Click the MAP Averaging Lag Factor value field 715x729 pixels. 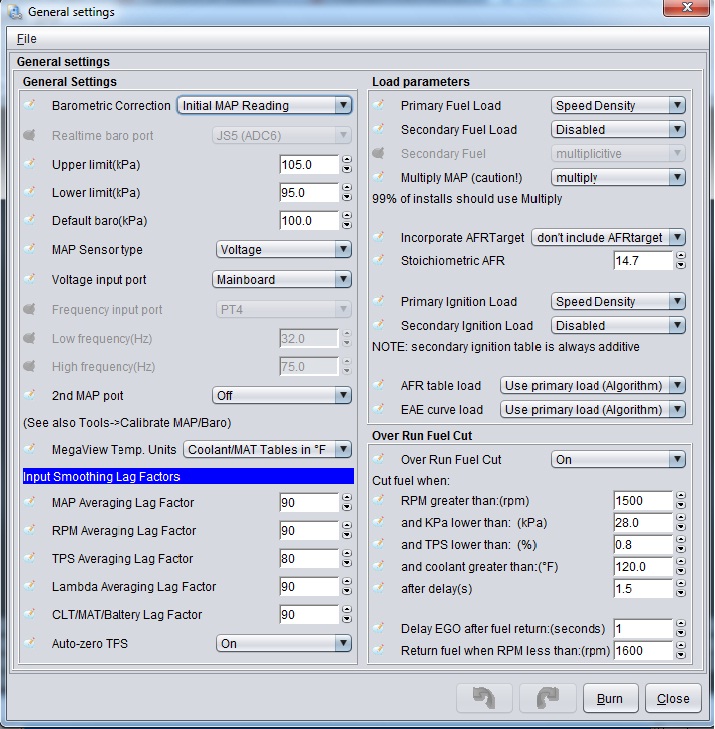[309, 503]
